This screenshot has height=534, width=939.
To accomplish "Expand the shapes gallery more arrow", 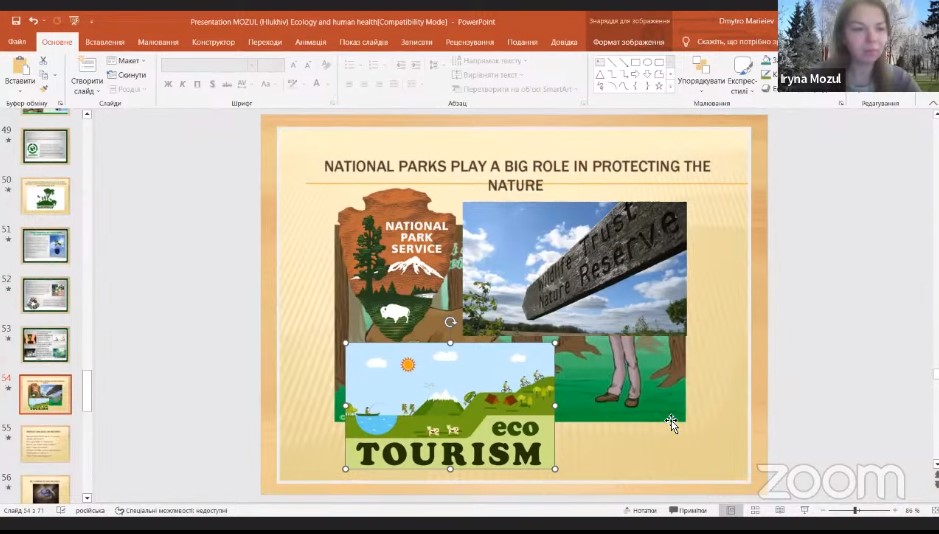I will coord(671,86).
